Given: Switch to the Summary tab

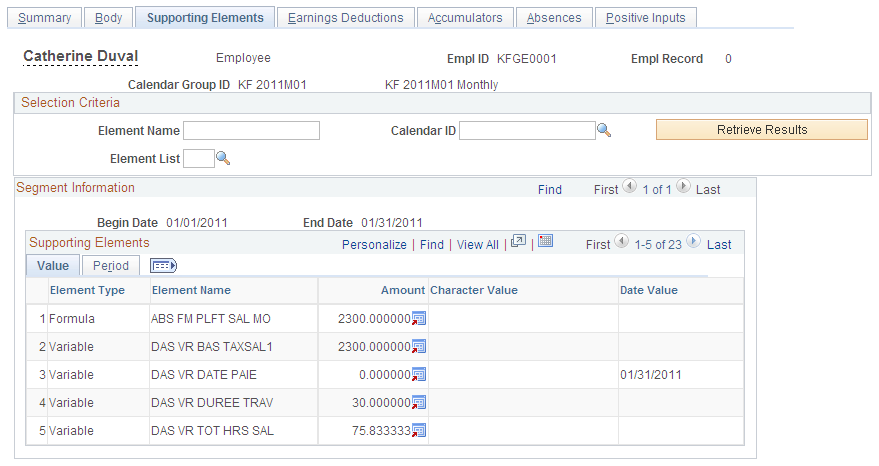Looking at the screenshot, I should (x=44, y=17).
